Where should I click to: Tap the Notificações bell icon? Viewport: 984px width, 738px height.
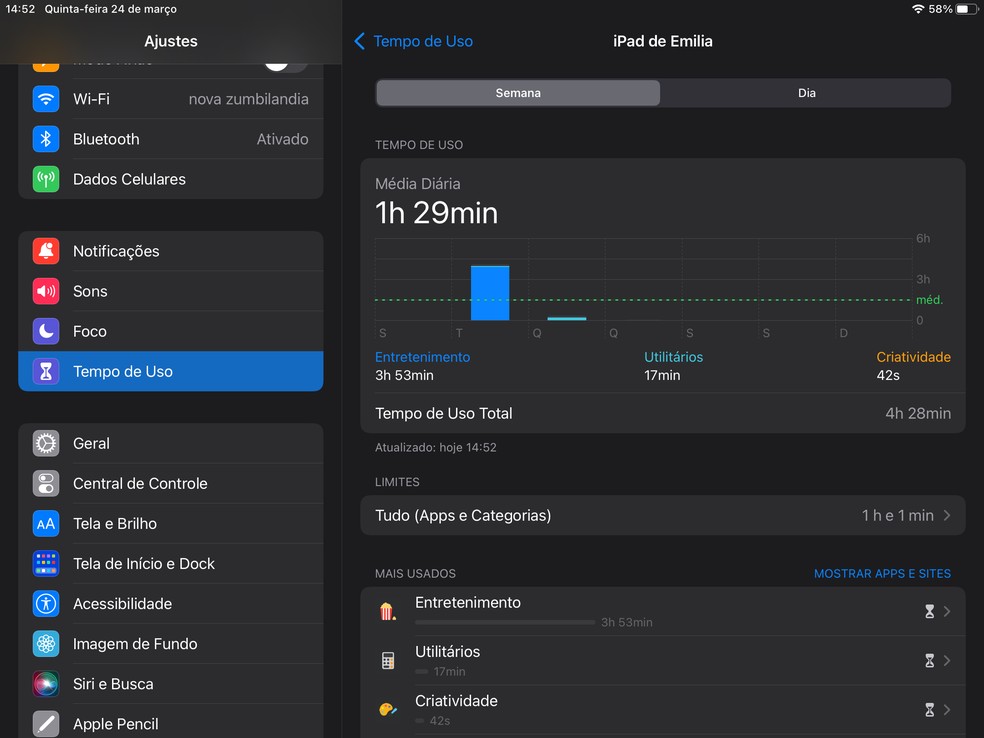click(46, 251)
